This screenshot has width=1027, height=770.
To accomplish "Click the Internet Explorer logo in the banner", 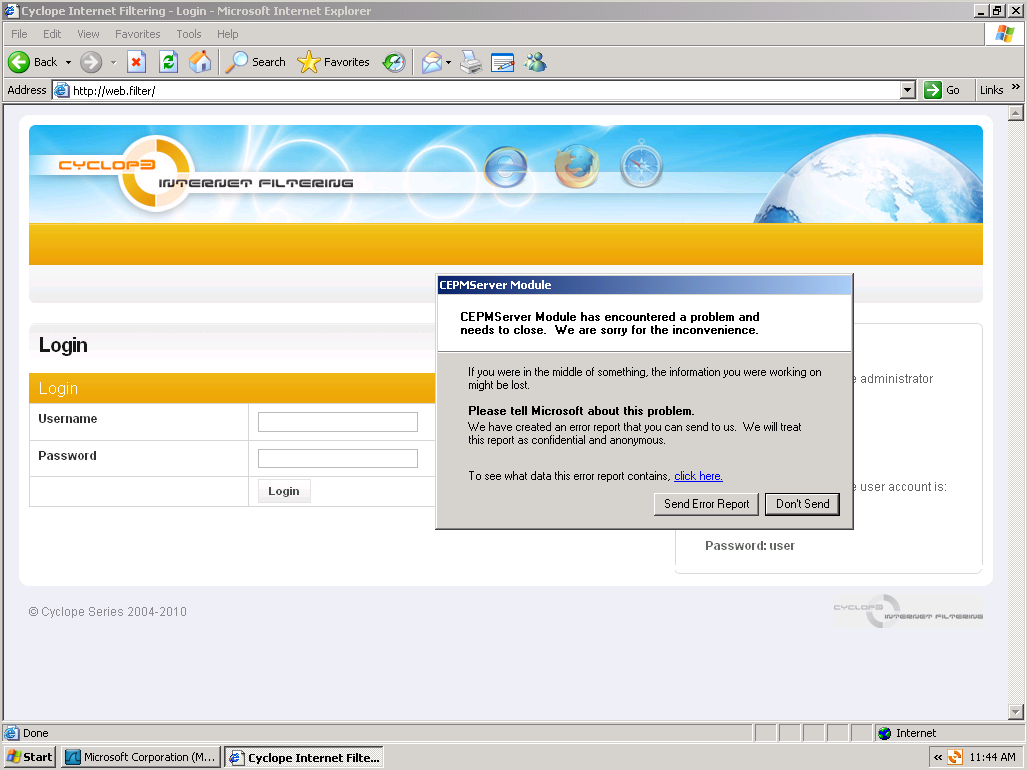I will [506, 167].
